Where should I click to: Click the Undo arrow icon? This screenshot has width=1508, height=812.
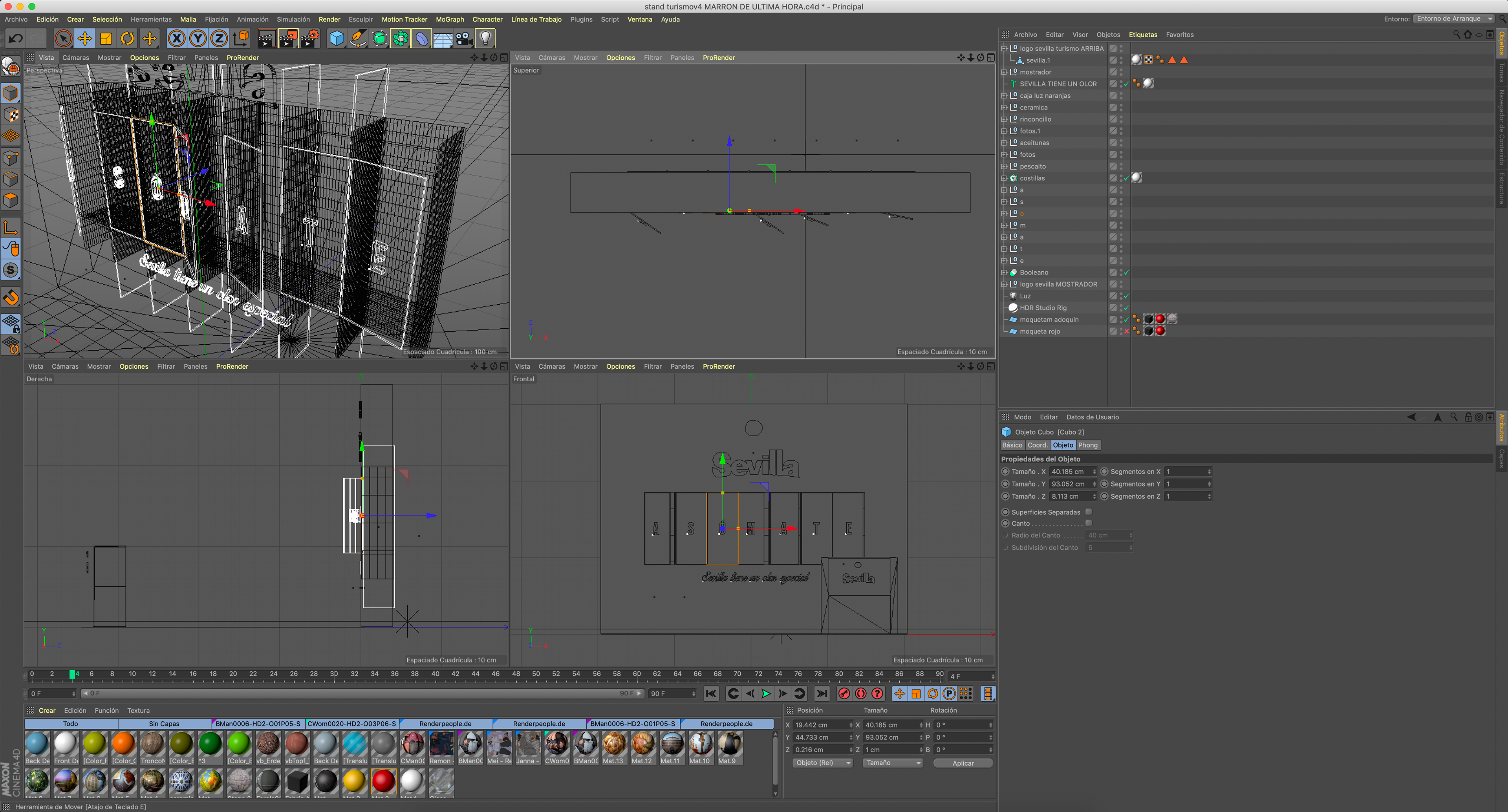coord(16,38)
